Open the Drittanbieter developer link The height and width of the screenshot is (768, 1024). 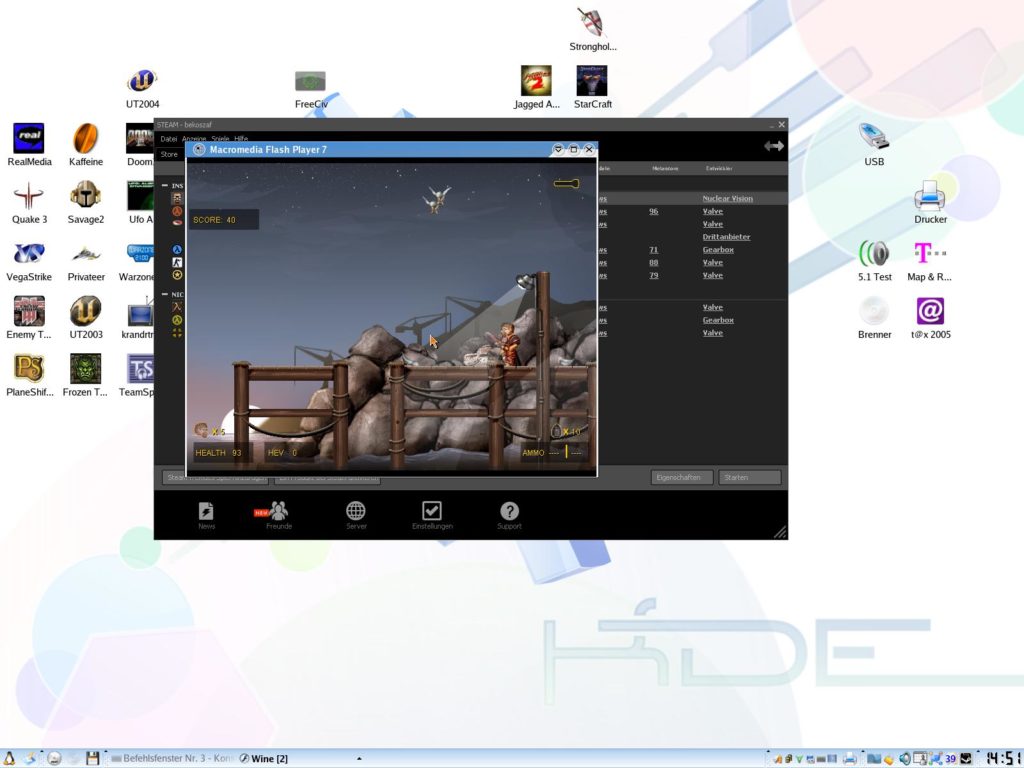[x=726, y=237]
